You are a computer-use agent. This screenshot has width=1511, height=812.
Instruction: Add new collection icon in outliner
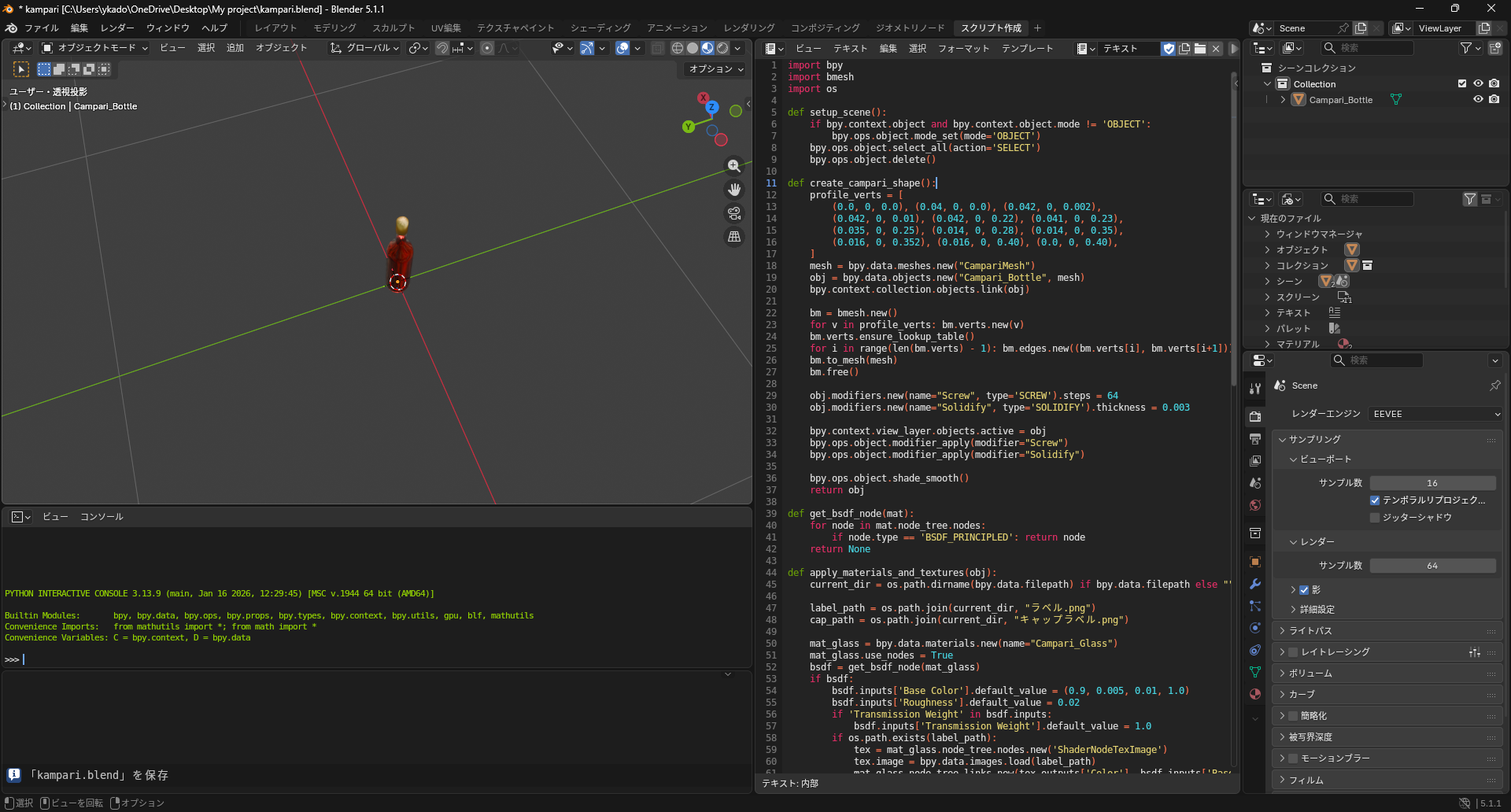tap(1495, 48)
